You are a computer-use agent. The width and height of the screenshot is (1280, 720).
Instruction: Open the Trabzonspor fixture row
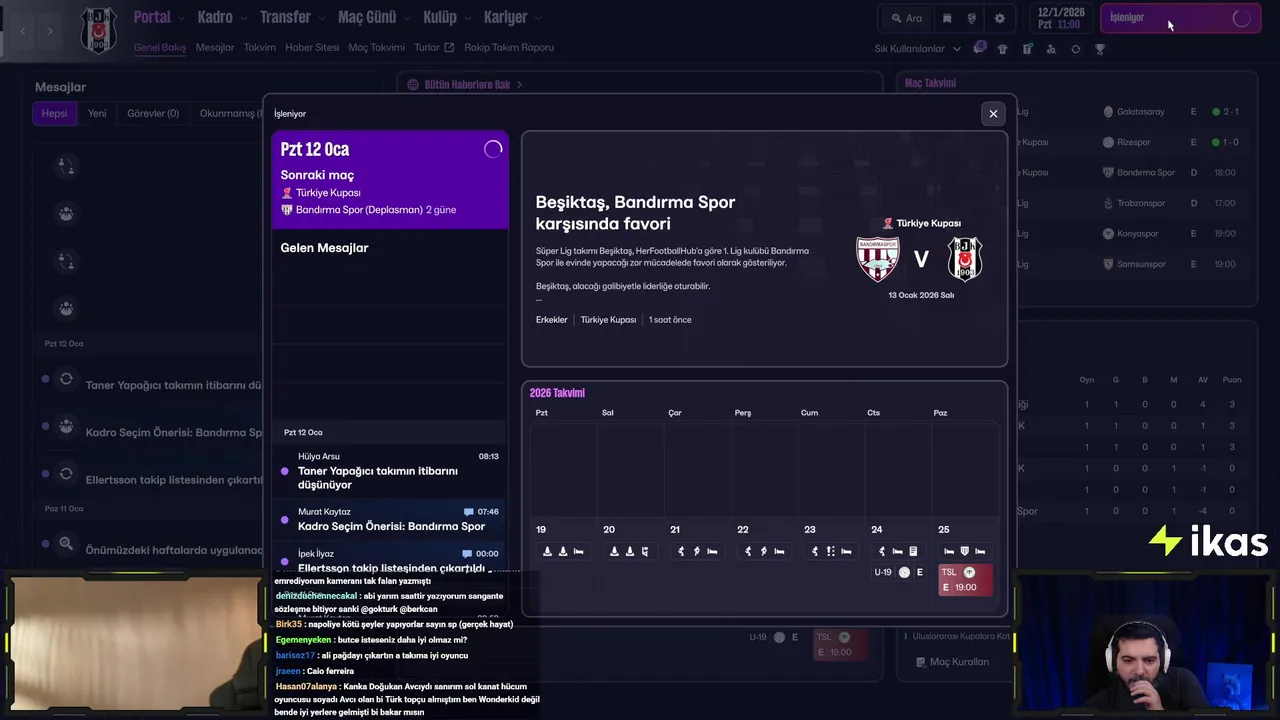[x=1130, y=203]
